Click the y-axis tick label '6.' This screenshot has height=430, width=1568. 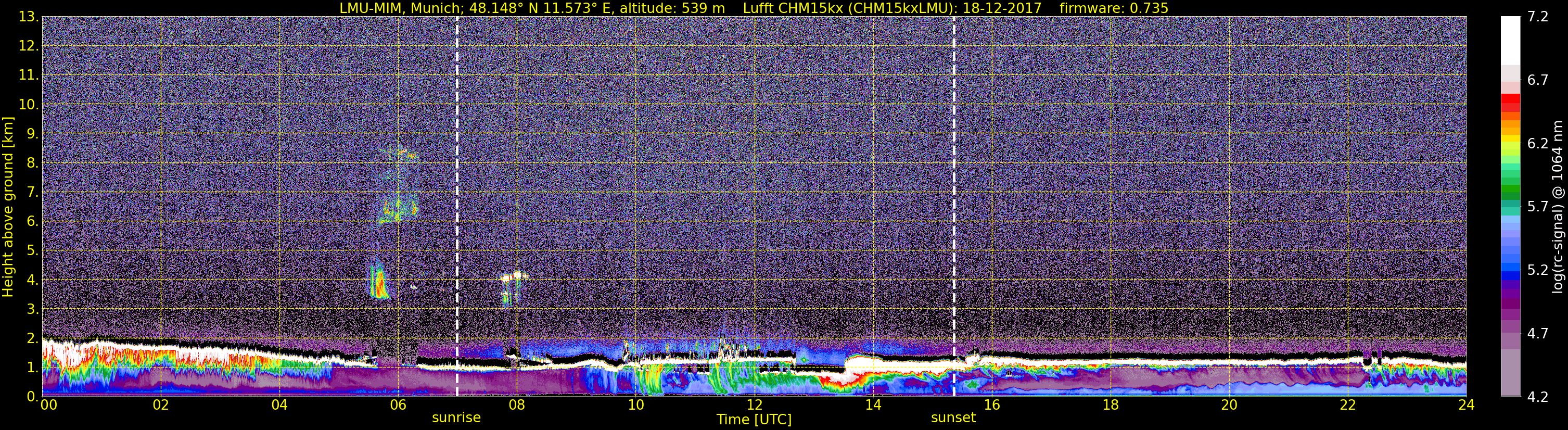[x=32, y=221]
